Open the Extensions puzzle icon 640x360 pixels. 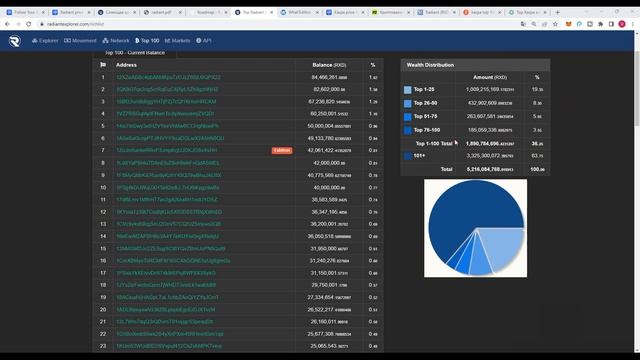tap(600, 24)
